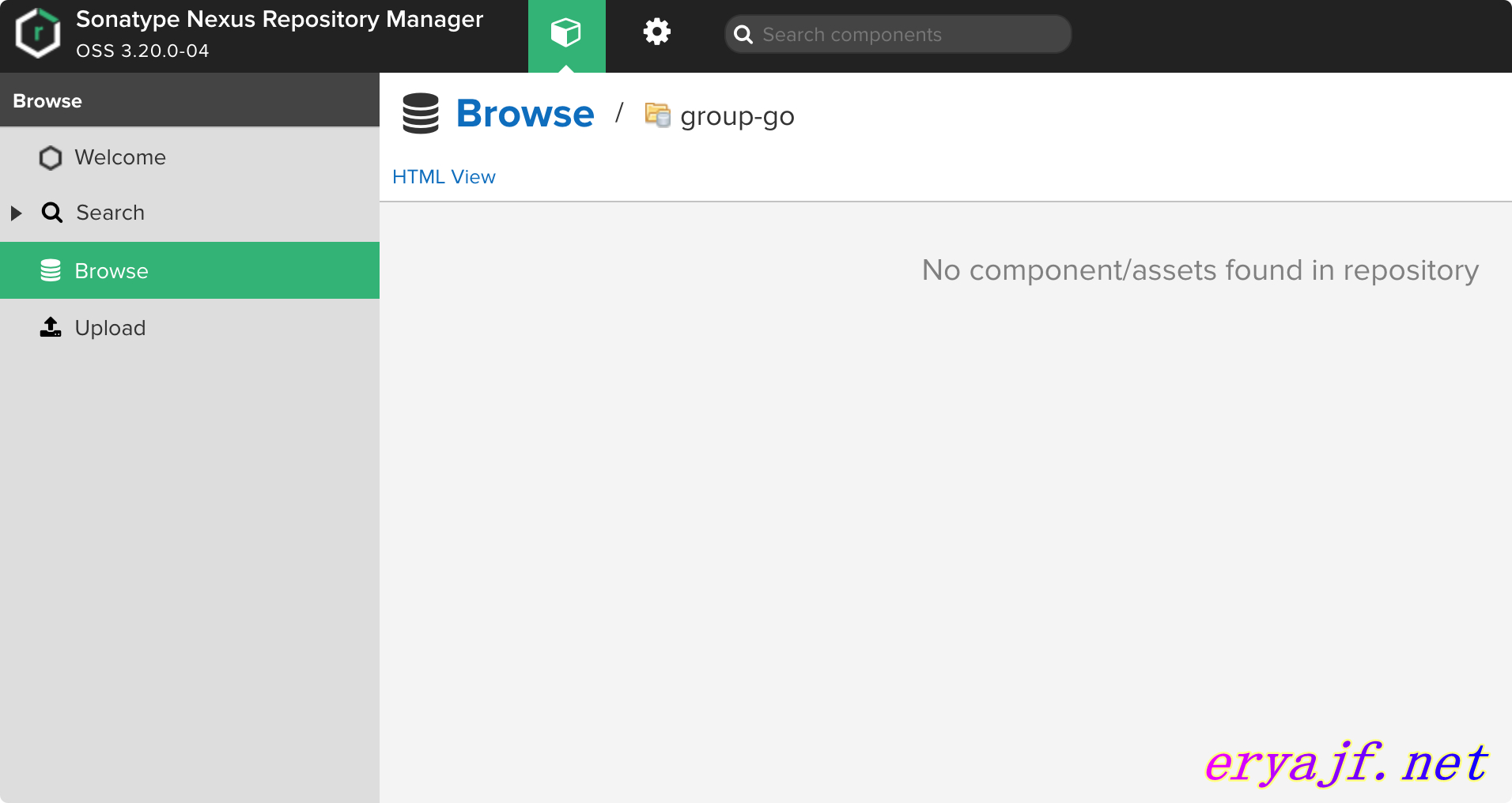Screen dimensions: 1512x803
Task: Click the group-go repository folder icon
Action: [x=657, y=115]
